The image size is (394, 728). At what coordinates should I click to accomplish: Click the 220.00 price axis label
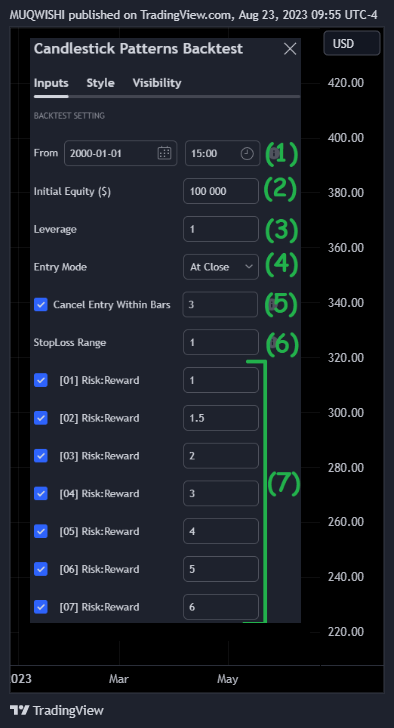346,632
